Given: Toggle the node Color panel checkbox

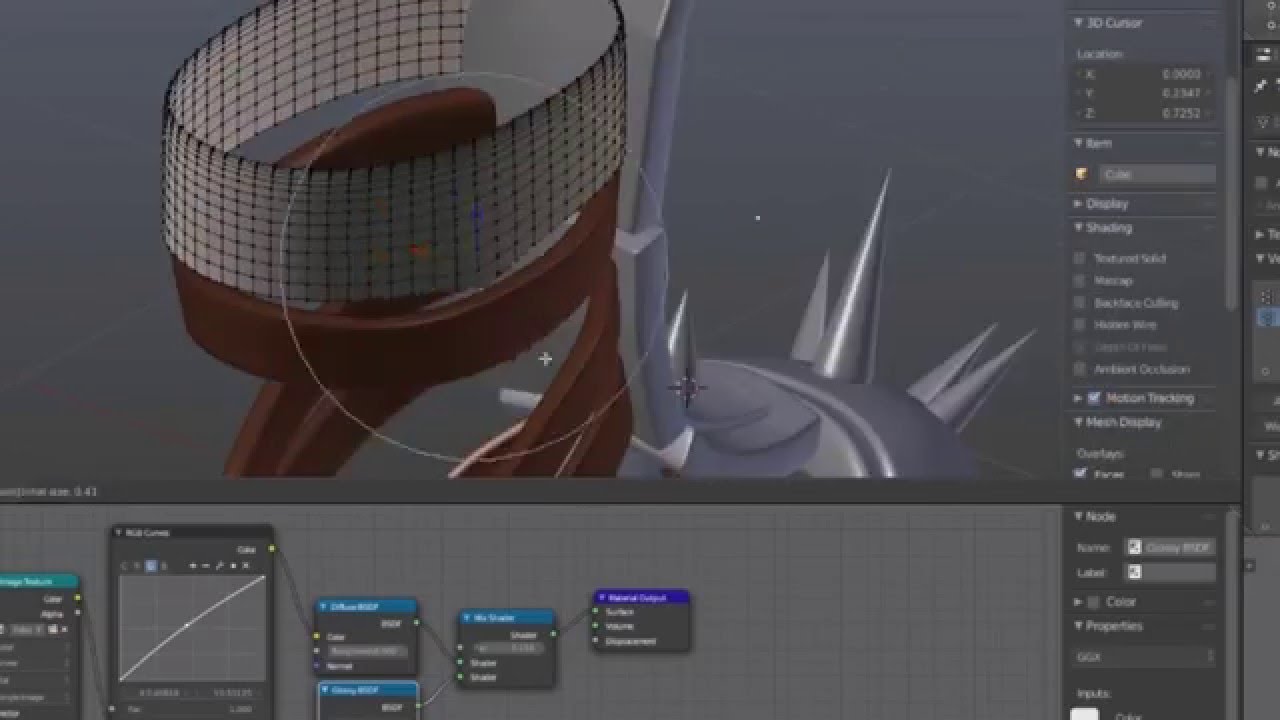Looking at the screenshot, I should coord(1094,602).
